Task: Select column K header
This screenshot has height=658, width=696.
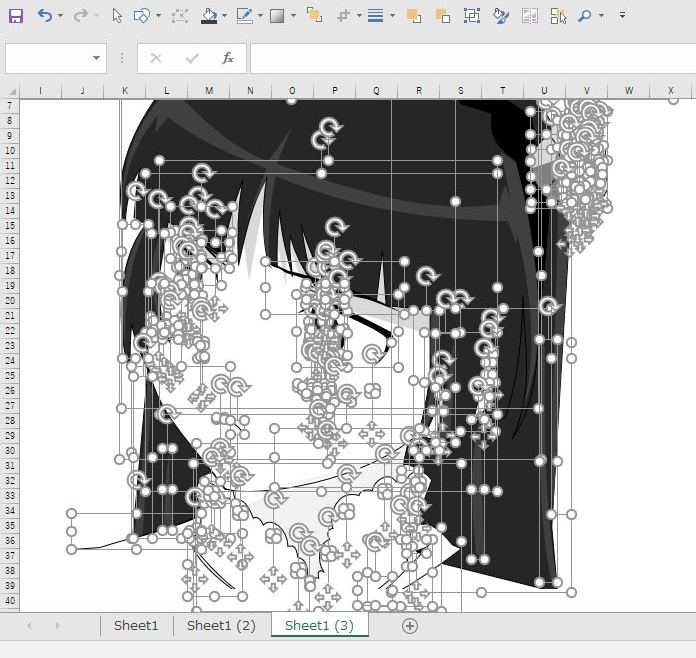Action: point(125,91)
